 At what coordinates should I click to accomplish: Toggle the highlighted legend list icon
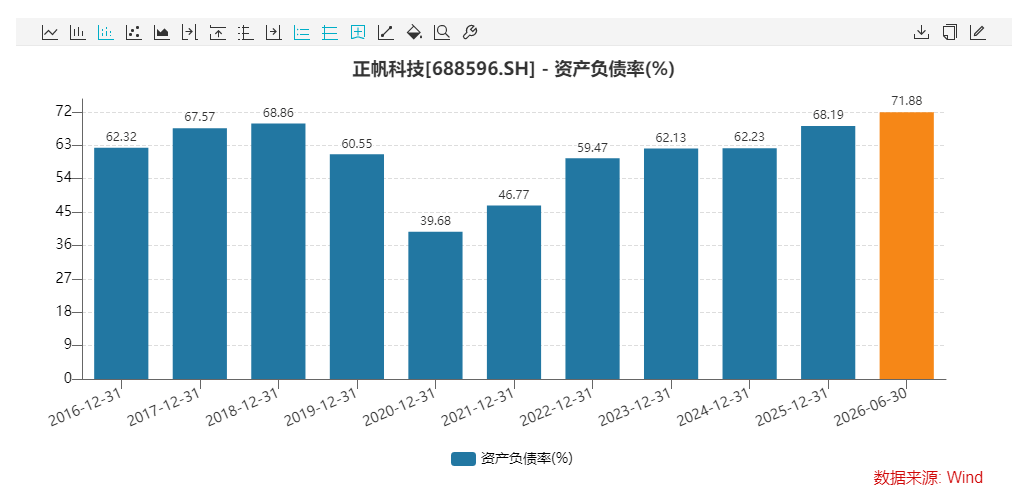pos(301,32)
